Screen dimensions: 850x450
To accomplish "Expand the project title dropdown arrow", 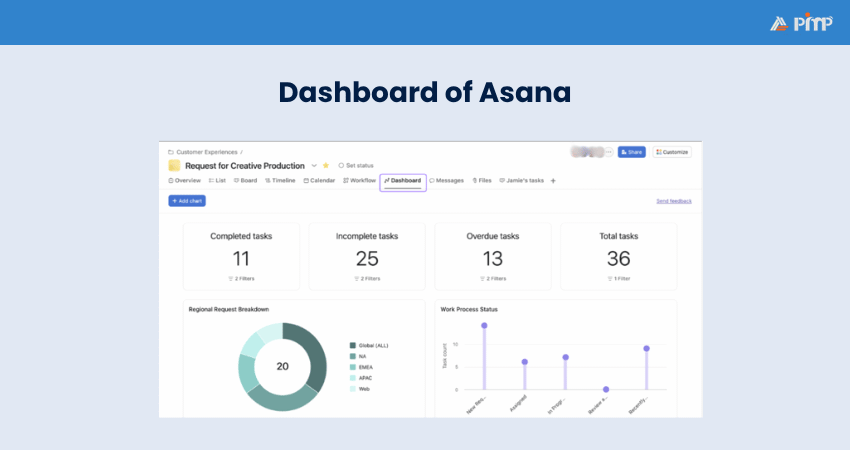I will click(314, 166).
